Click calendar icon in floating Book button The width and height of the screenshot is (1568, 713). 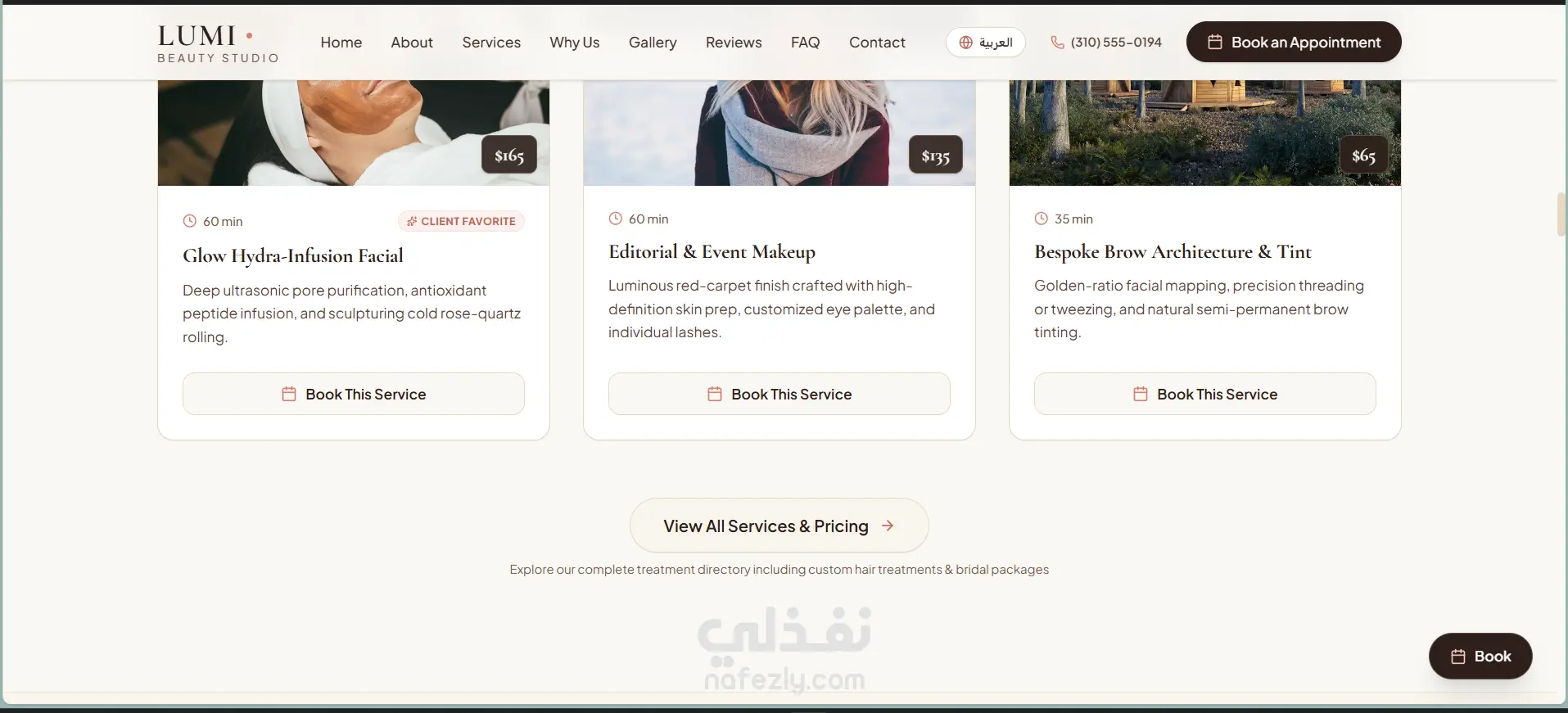tap(1458, 657)
